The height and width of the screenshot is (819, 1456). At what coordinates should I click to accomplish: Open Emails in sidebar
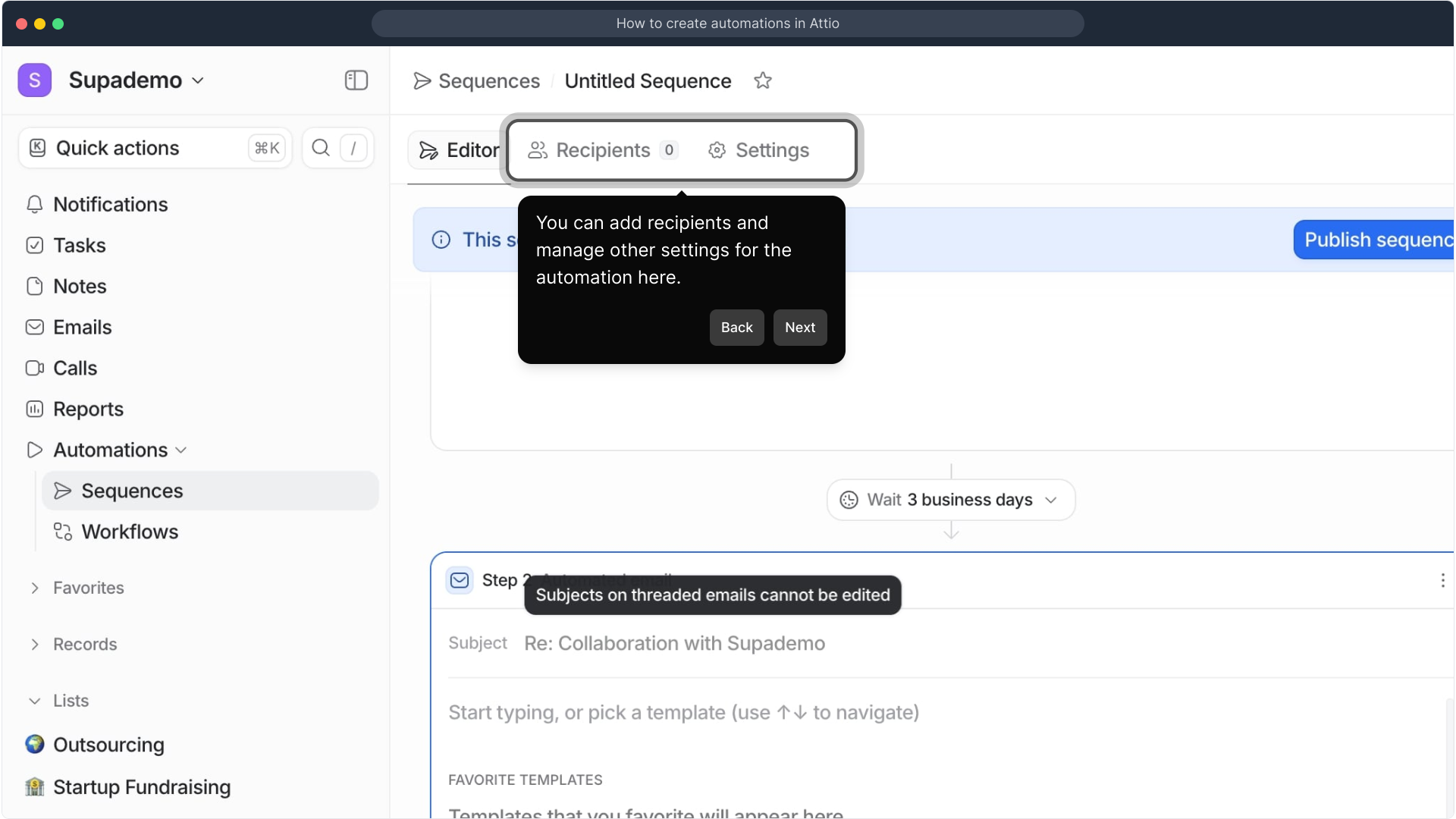point(83,328)
